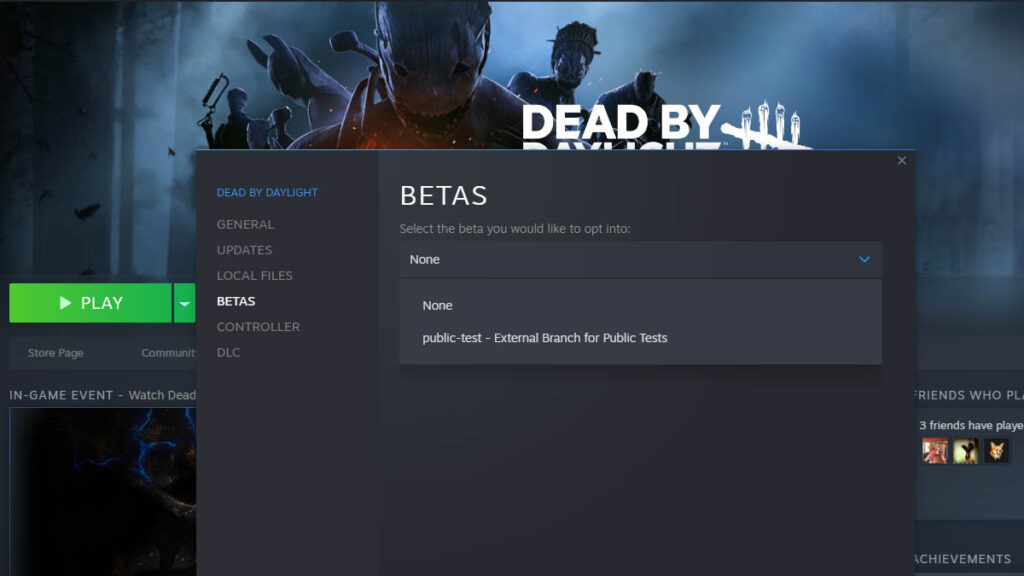Go to the CONTROLLER section
1024x576 pixels.
point(258,327)
